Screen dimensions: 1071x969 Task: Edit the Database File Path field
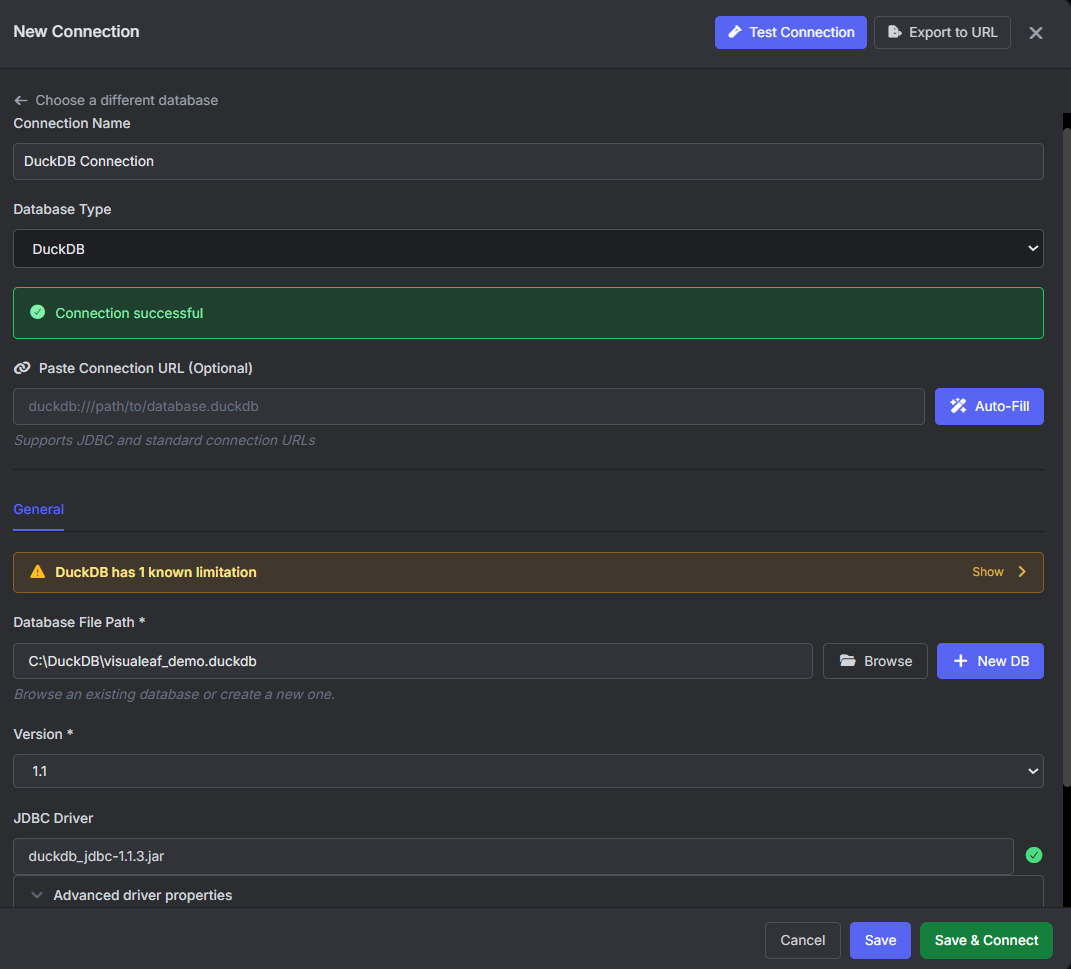click(413, 661)
